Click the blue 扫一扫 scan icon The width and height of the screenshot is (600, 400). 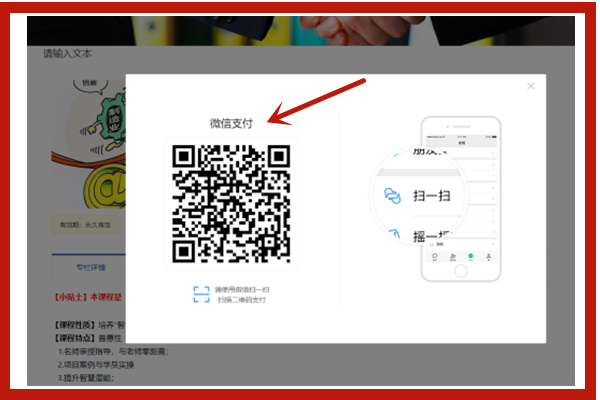(393, 196)
